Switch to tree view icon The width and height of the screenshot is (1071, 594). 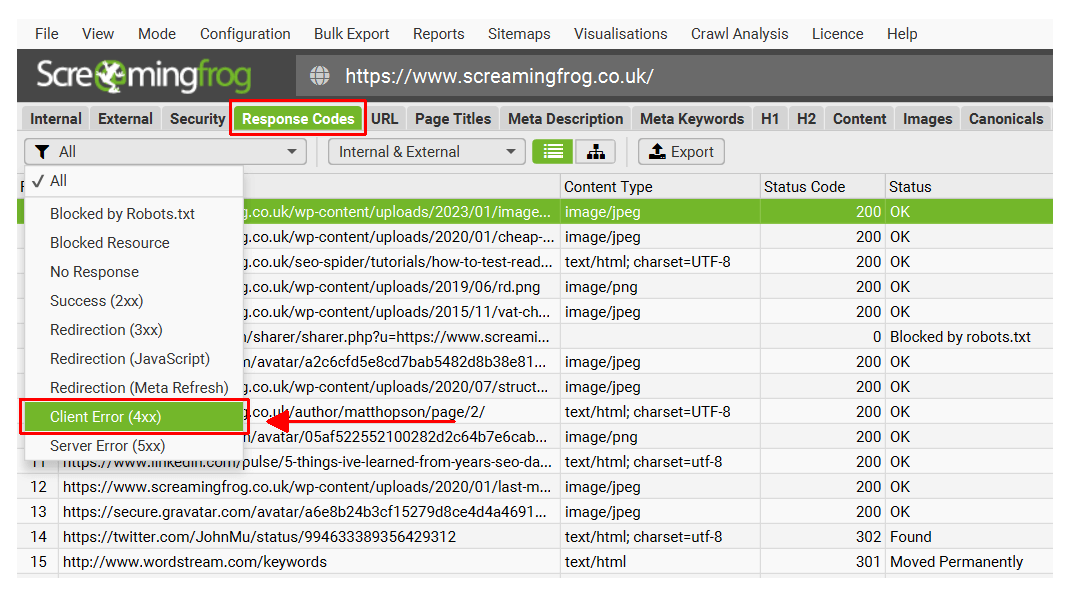[595, 152]
